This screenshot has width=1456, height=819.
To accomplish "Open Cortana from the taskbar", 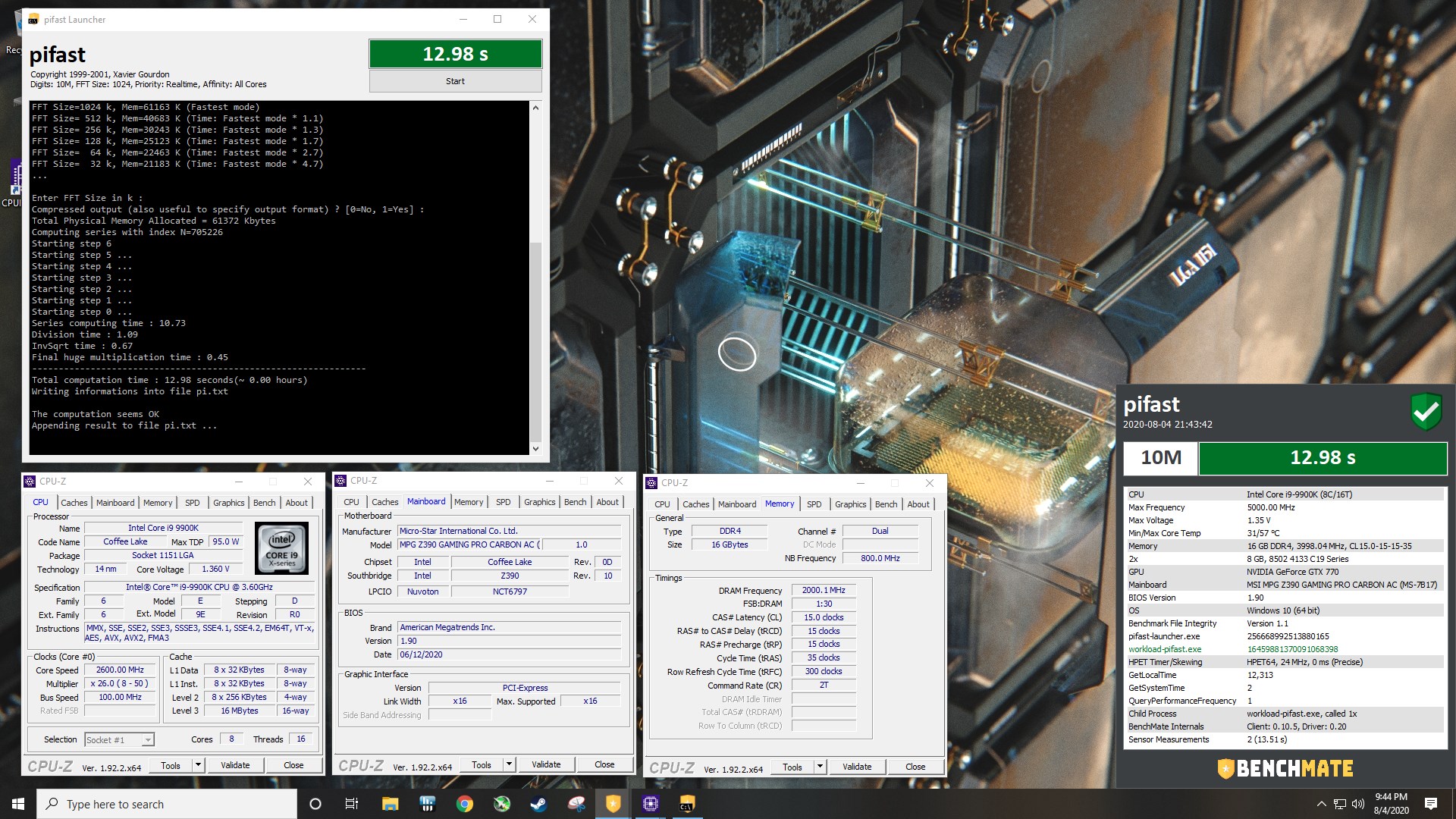I will point(315,804).
